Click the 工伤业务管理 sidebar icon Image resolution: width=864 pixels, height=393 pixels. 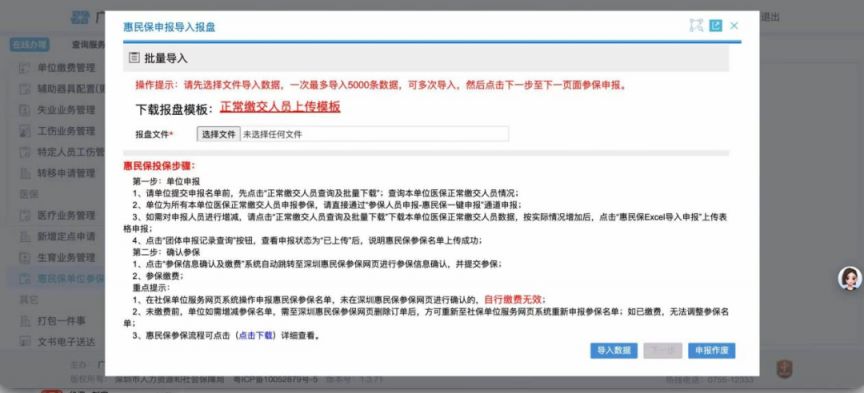coord(25,131)
